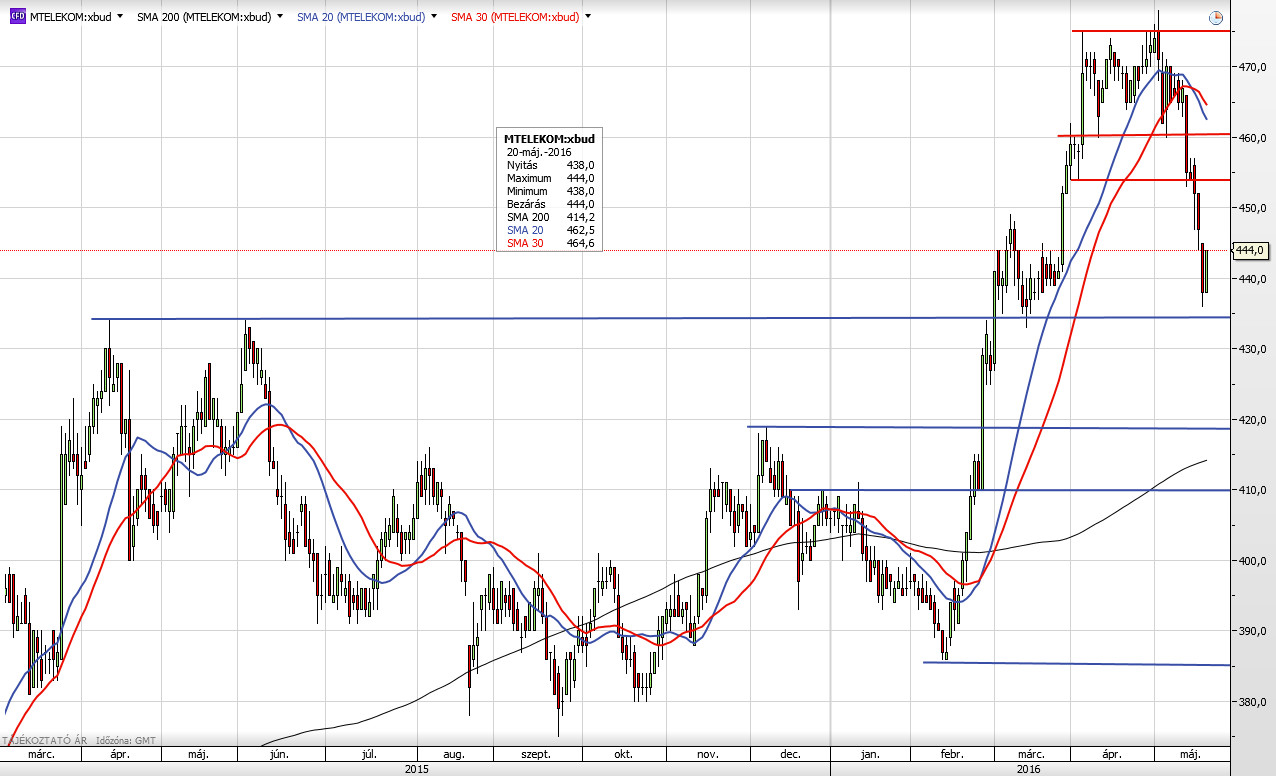Click the 400,0 price axis label

click(x=1253, y=561)
